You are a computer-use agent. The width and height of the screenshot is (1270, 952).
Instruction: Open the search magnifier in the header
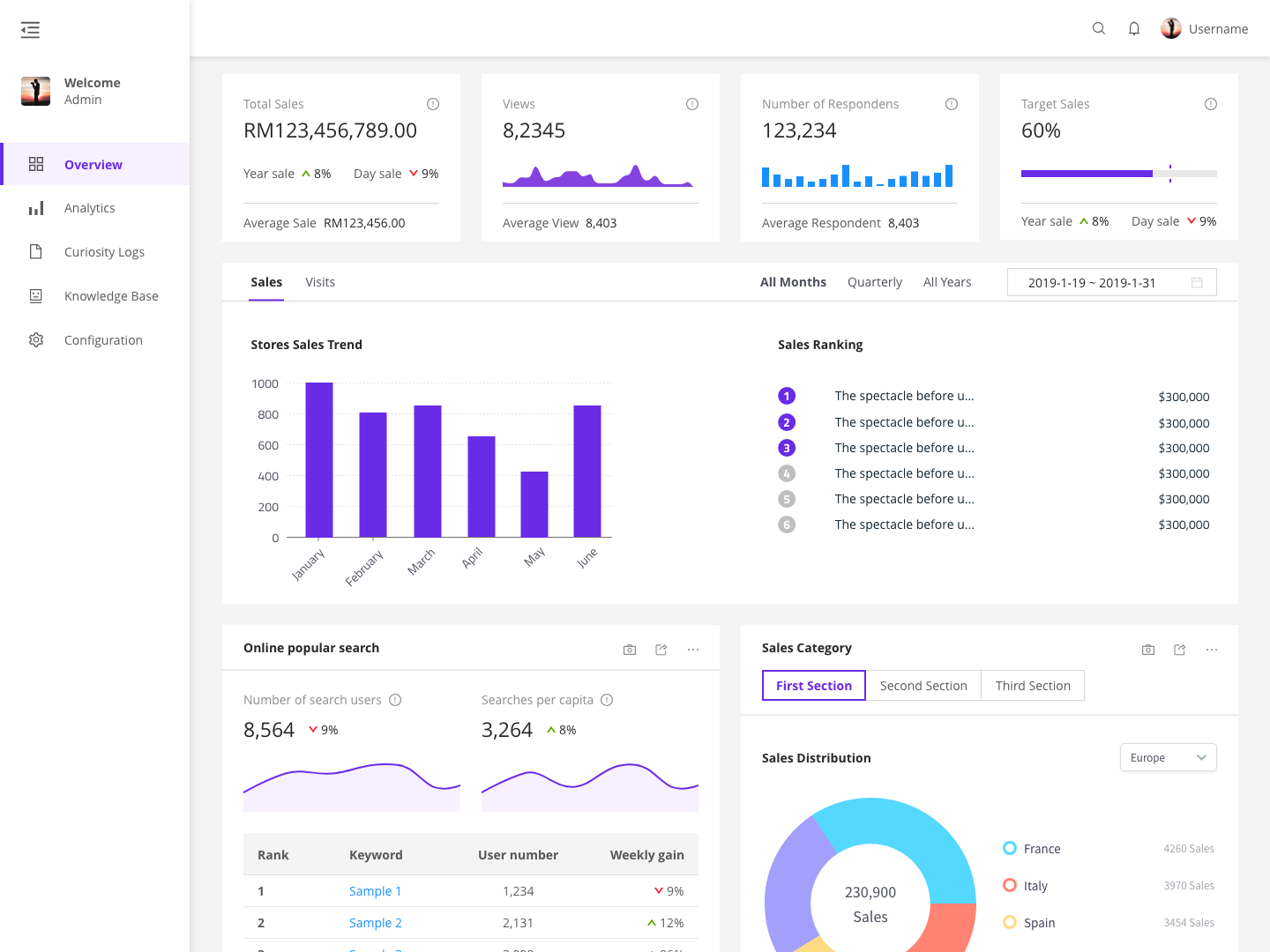pos(1098,28)
